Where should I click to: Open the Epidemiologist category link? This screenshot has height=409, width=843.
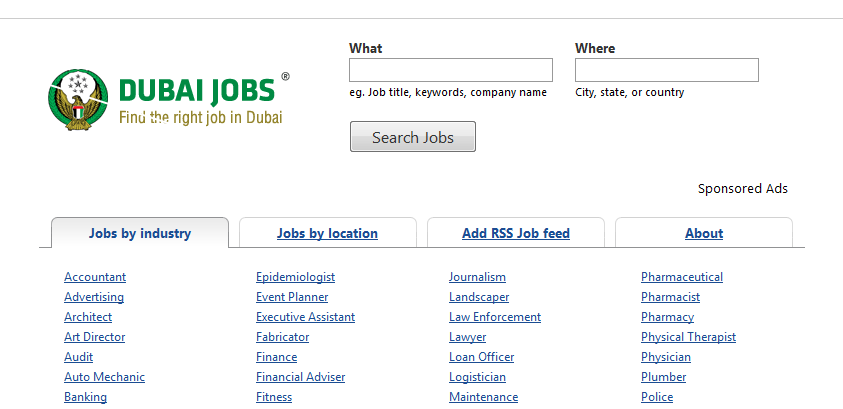tap(295, 277)
